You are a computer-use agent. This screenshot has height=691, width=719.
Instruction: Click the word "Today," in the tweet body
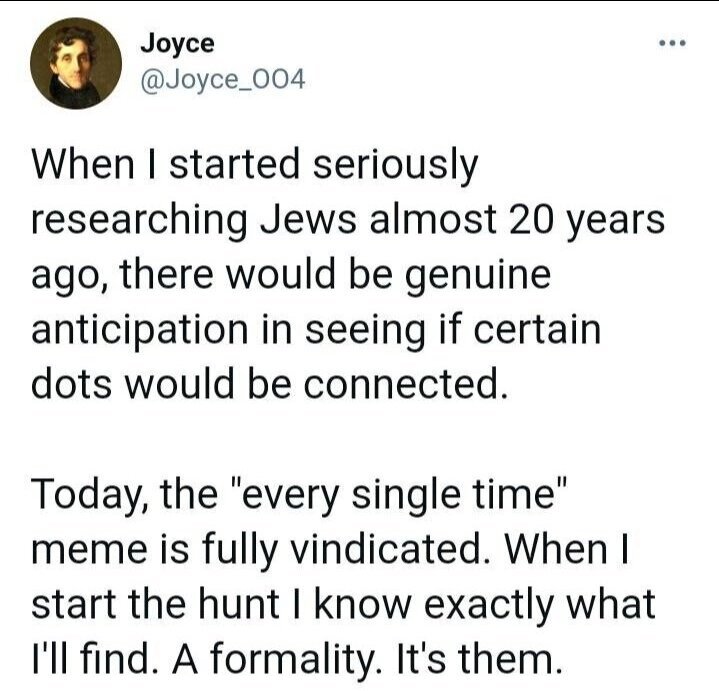[90, 497]
